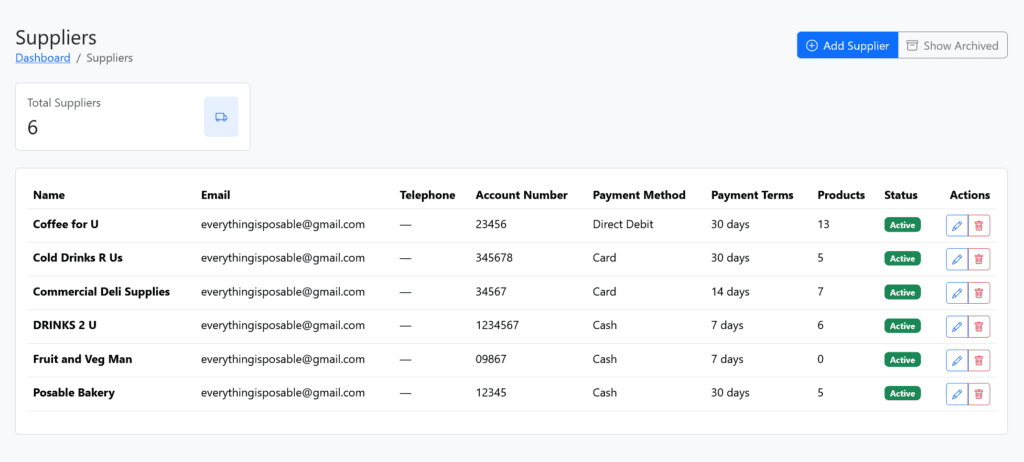Image resolution: width=1024 pixels, height=462 pixels.
Task: Edit the Posable Bakery supplier
Action: click(957, 394)
